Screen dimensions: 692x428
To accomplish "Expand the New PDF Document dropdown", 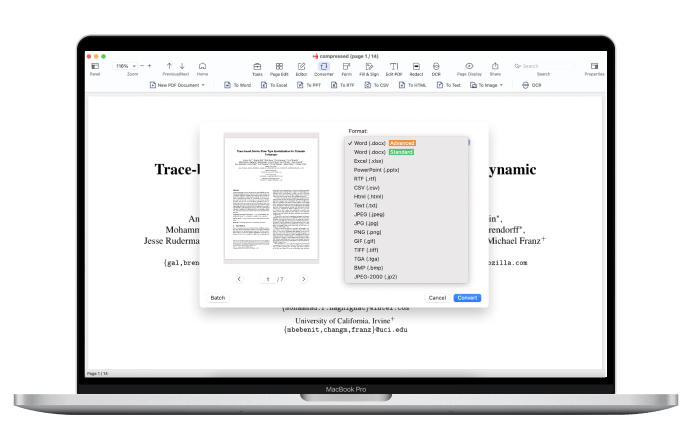I will [178, 85].
